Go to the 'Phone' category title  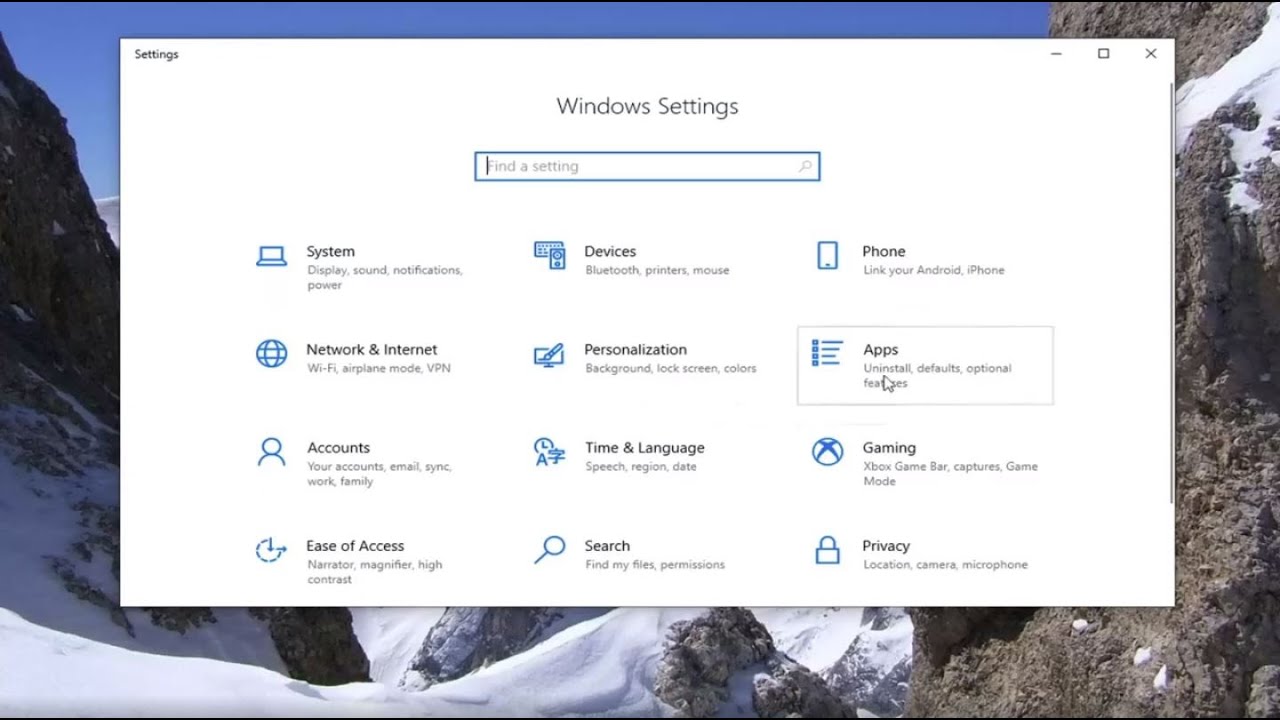[884, 251]
